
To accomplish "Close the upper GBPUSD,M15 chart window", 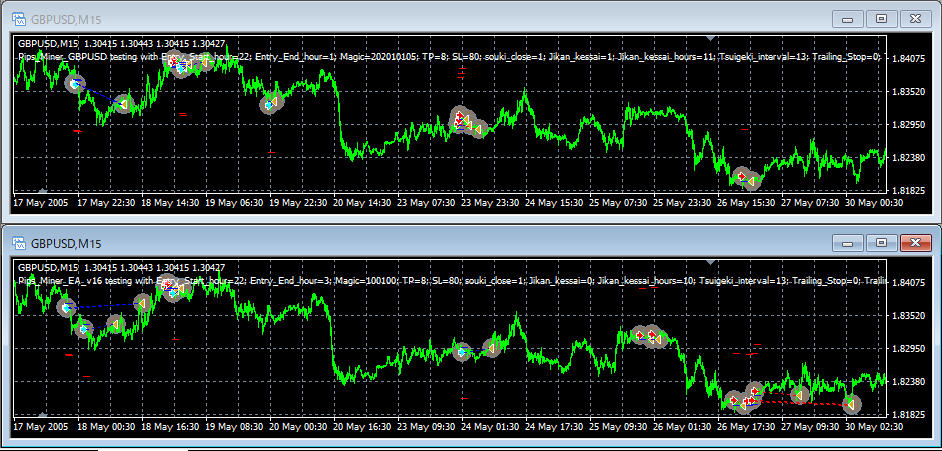I will point(916,19).
